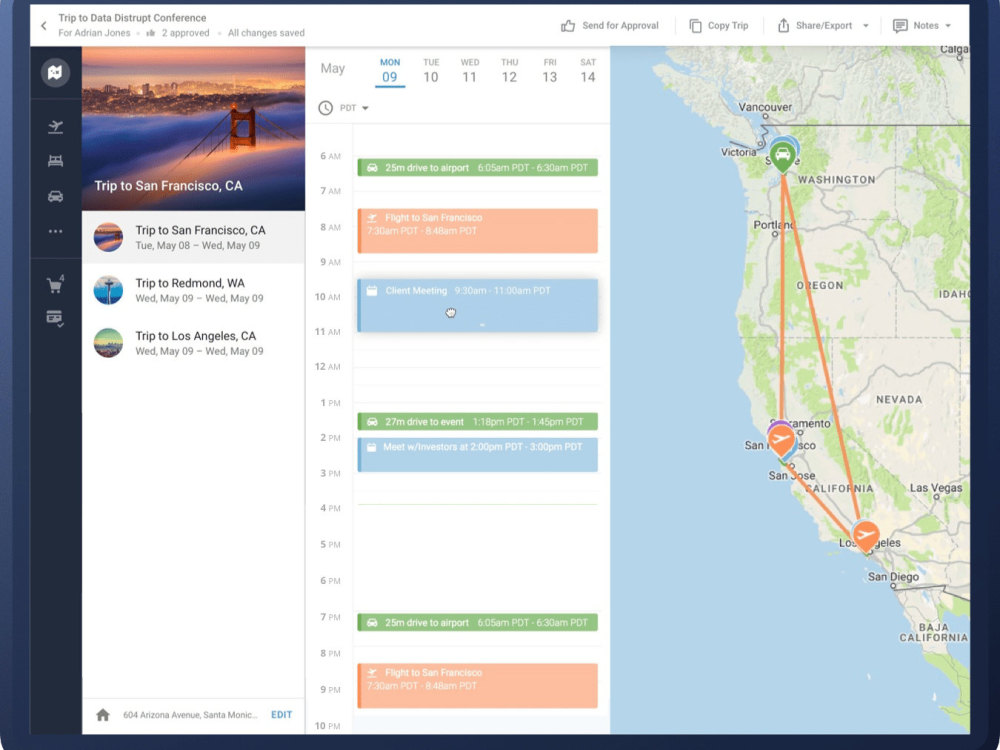Image resolution: width=1000 pixels, height=750 pixels.
Task: Open Client Meeting 9:30am event
Action: (x=477, y=305)
